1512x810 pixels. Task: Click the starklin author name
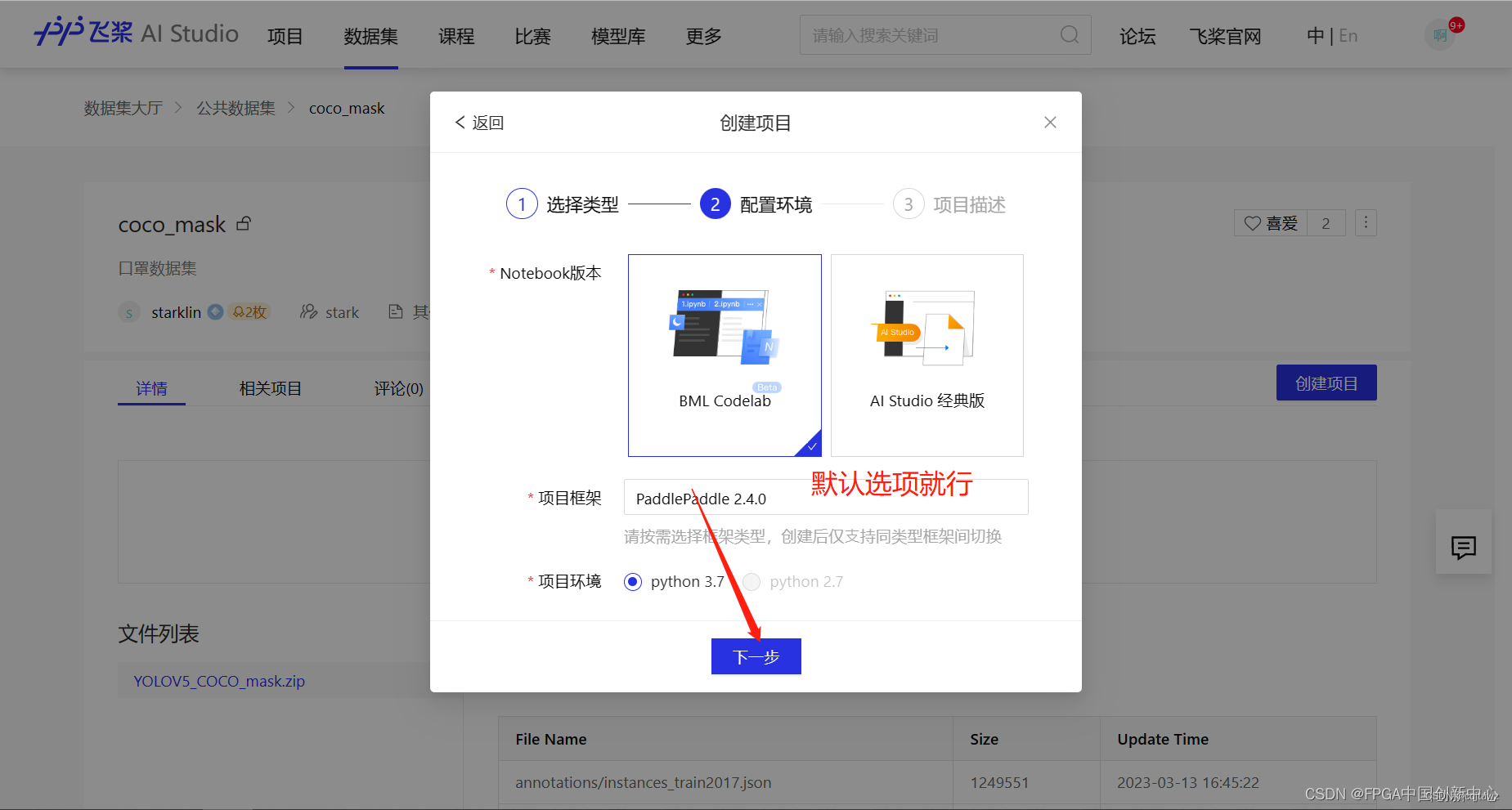(x=176, y=312)
